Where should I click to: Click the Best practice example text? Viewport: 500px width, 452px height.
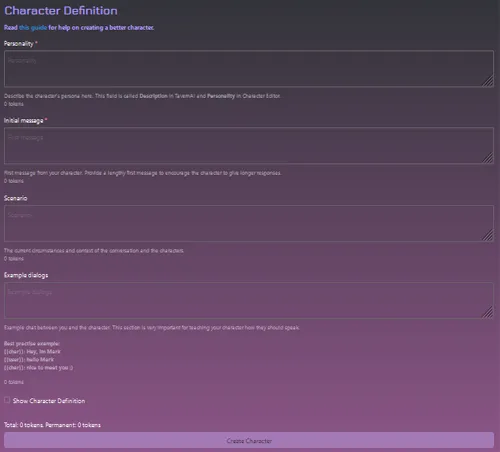(32, 344)
